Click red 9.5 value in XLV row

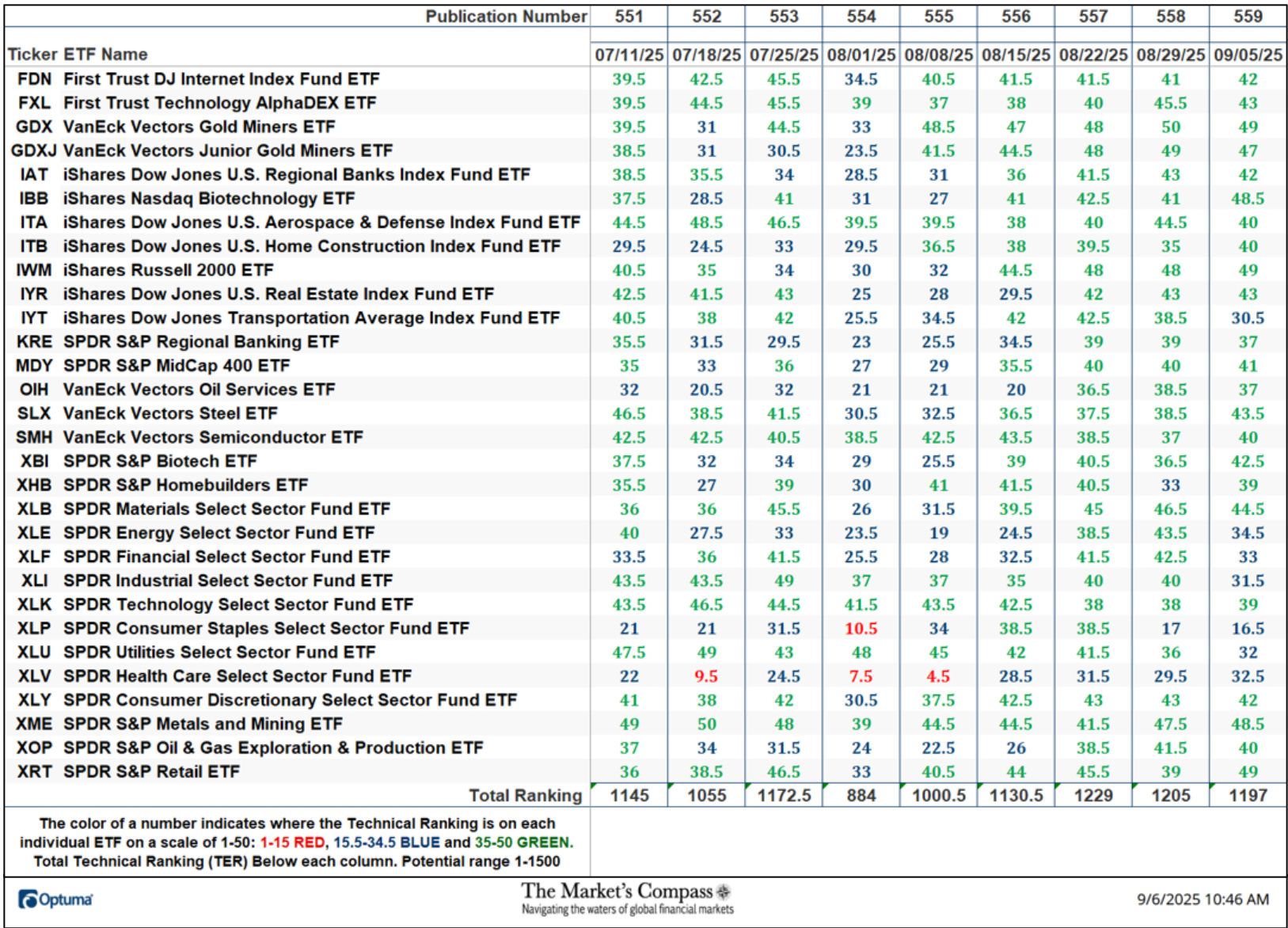[x=706, y=676]
